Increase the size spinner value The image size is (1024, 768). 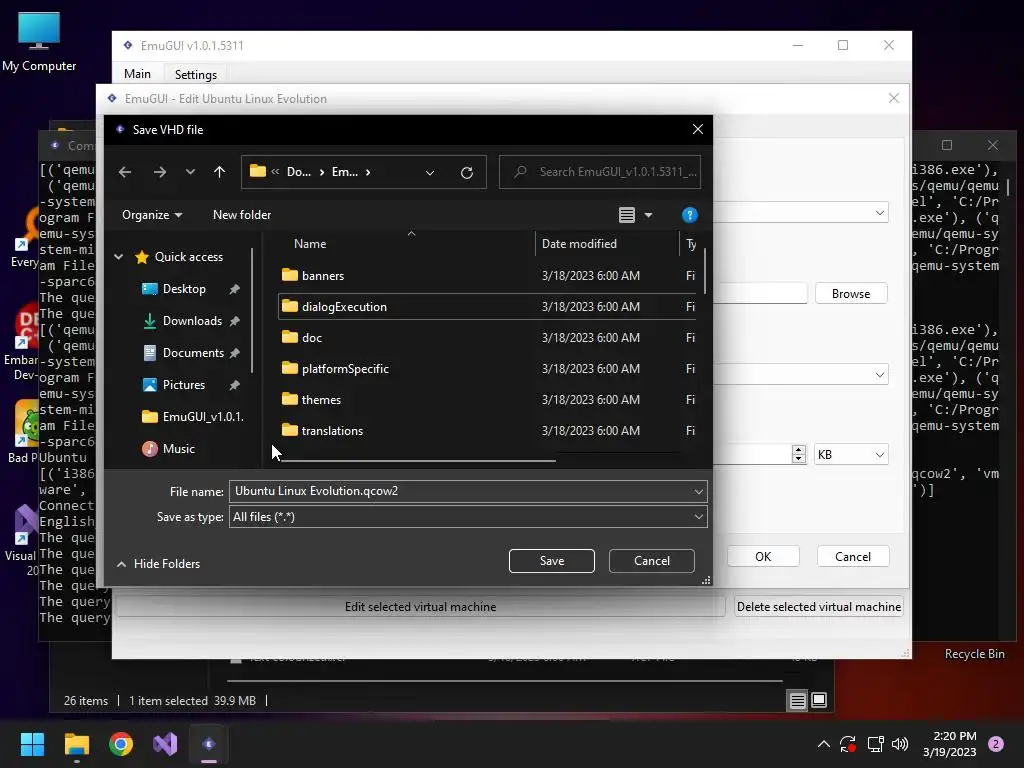tap(798, 449)
